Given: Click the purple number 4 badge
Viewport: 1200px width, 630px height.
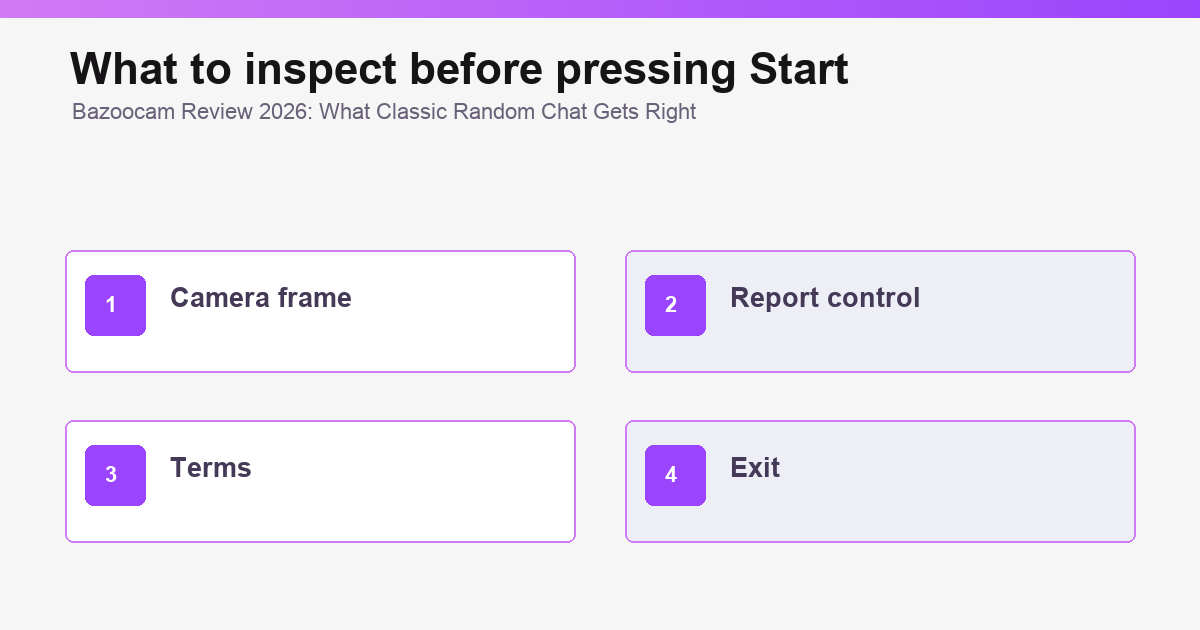Looking at the screenshot, I should [675, 475].
